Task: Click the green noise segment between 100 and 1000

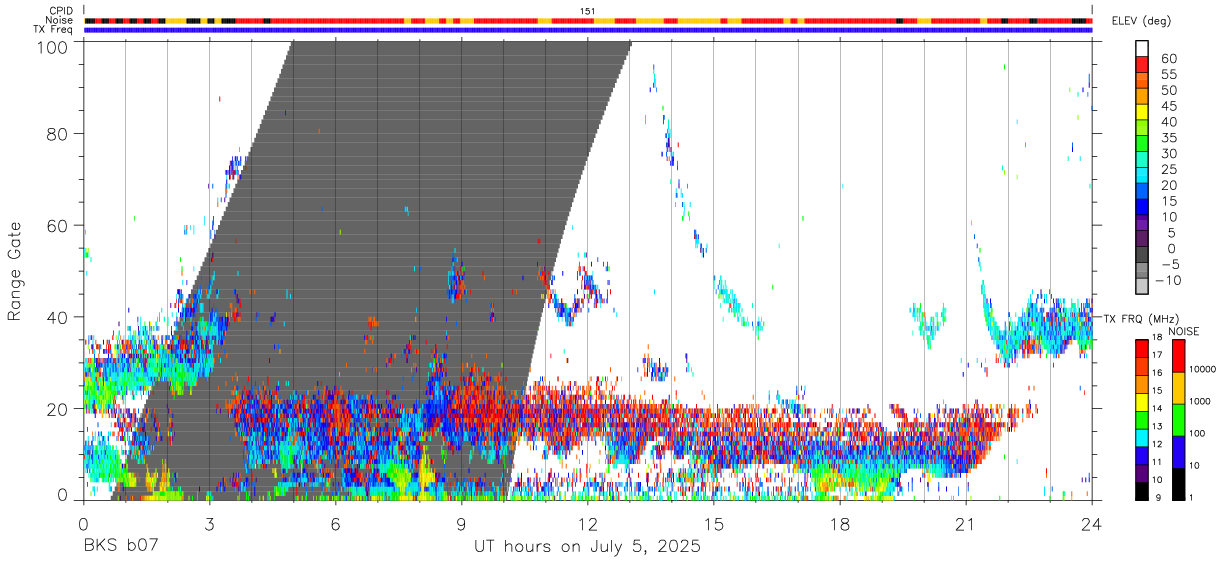Action: tap(1179, 419)
